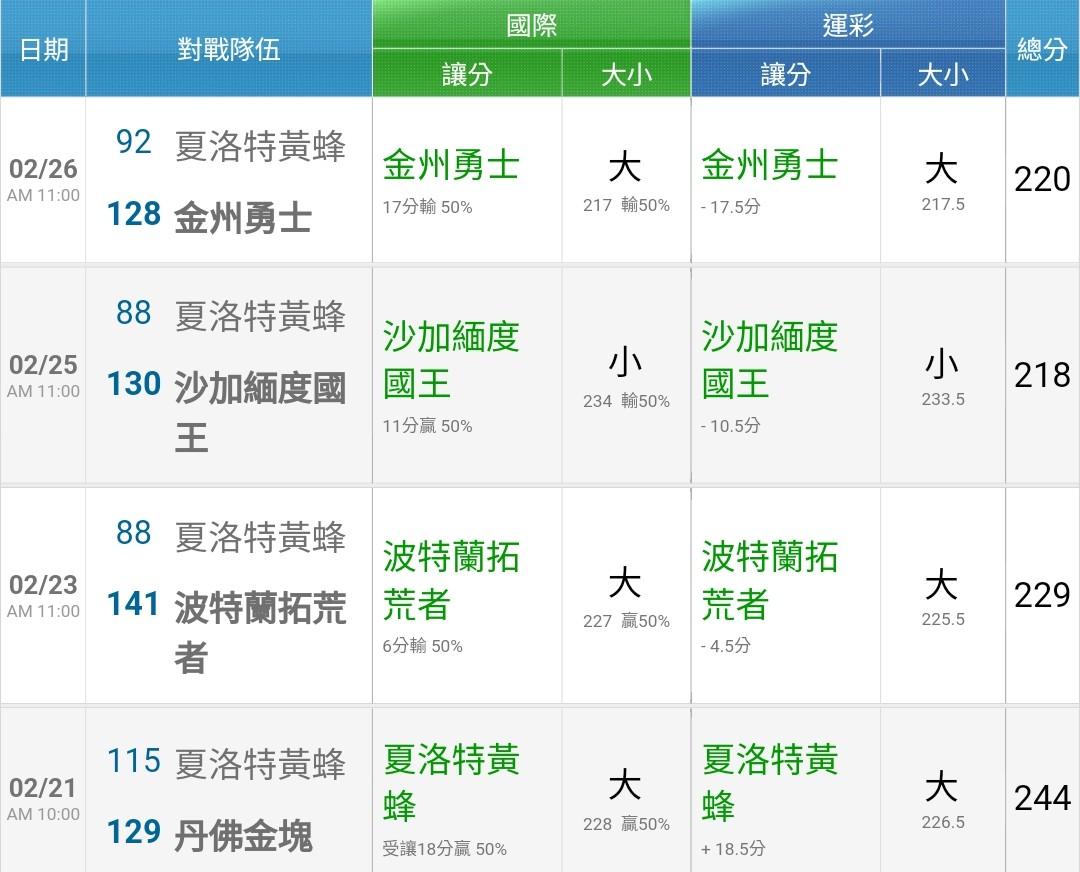Click green 沙加緬度國王 under 國際 讓分
Viewport: 1080px width, 872px height.
pos(451,360)
